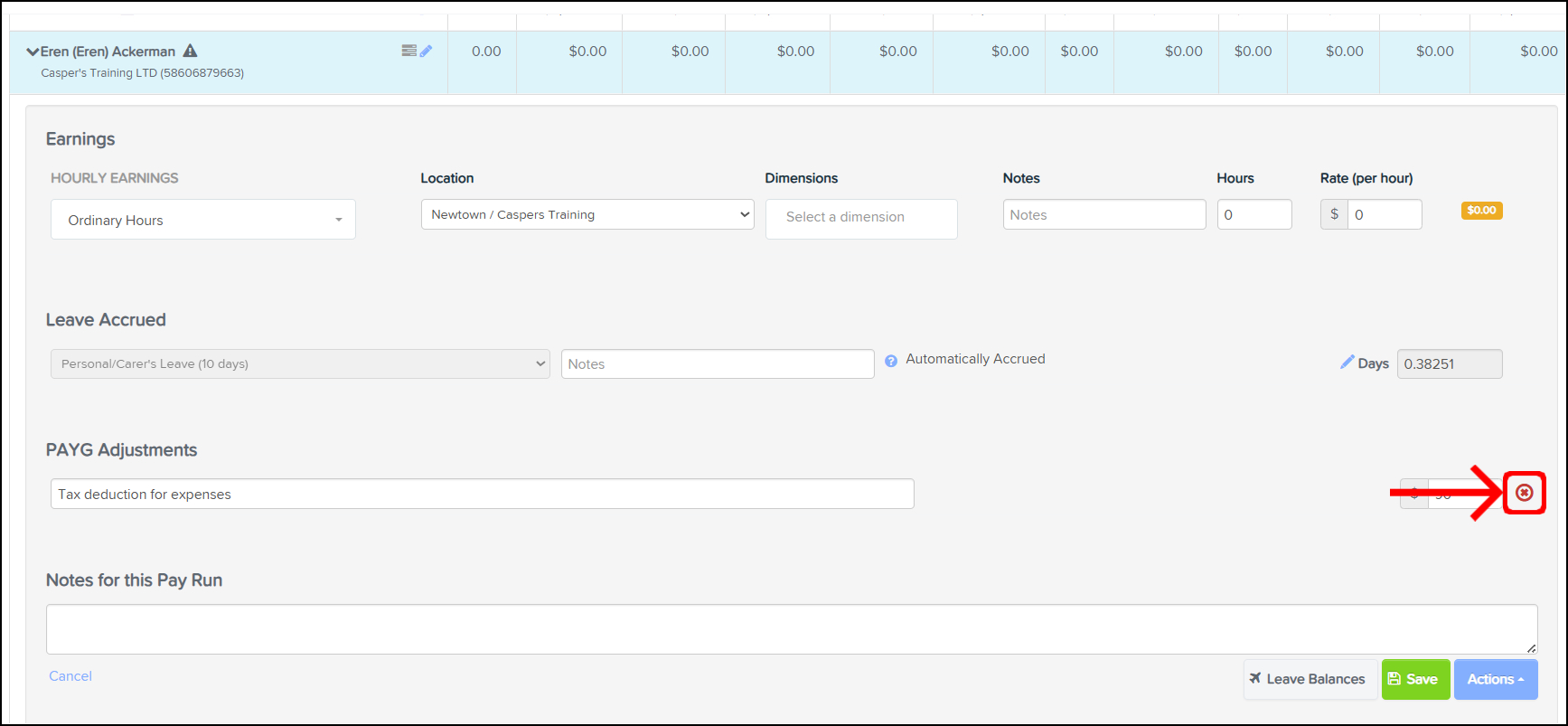Click the Hours input box
The height and width of the screenshot is (726, 1568).
tap(1253, 215)
